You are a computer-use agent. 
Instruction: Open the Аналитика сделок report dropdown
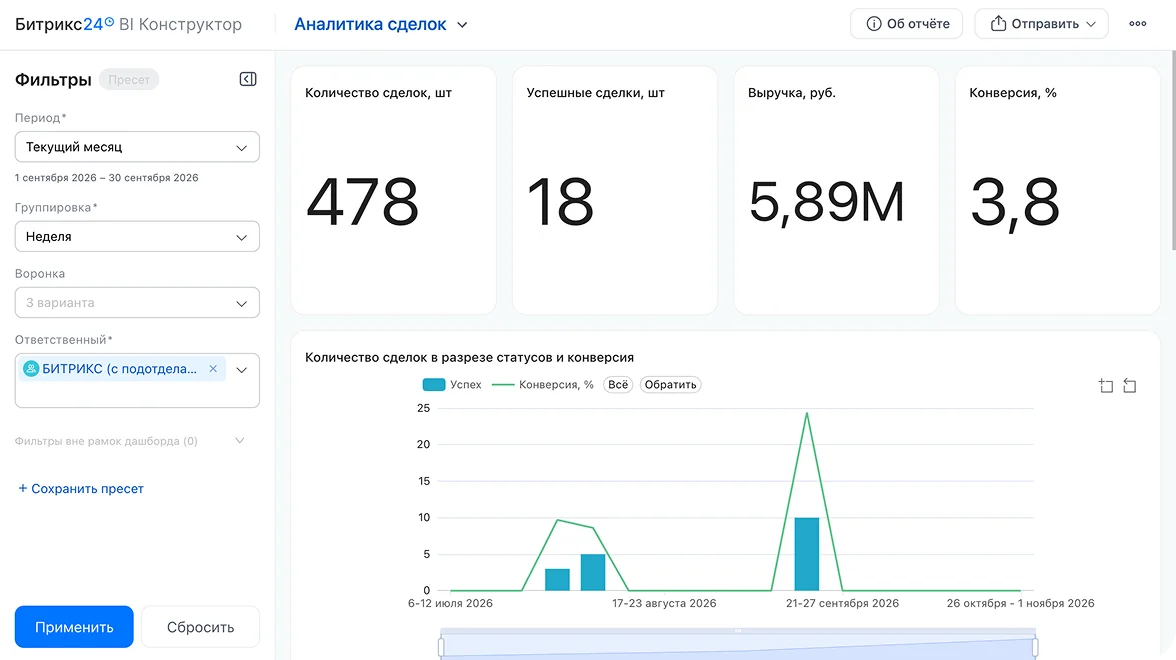(381, 25)
